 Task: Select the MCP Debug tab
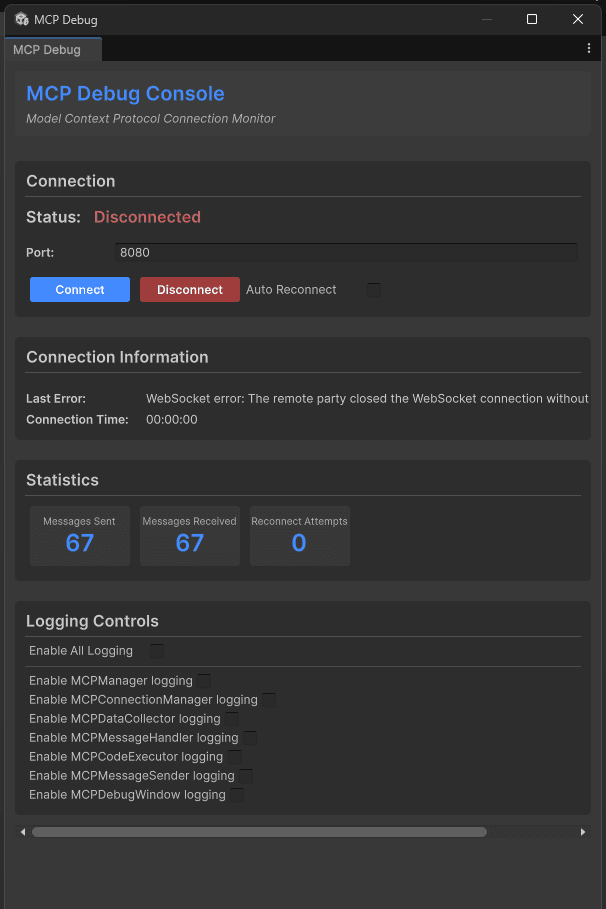(53, 49)
